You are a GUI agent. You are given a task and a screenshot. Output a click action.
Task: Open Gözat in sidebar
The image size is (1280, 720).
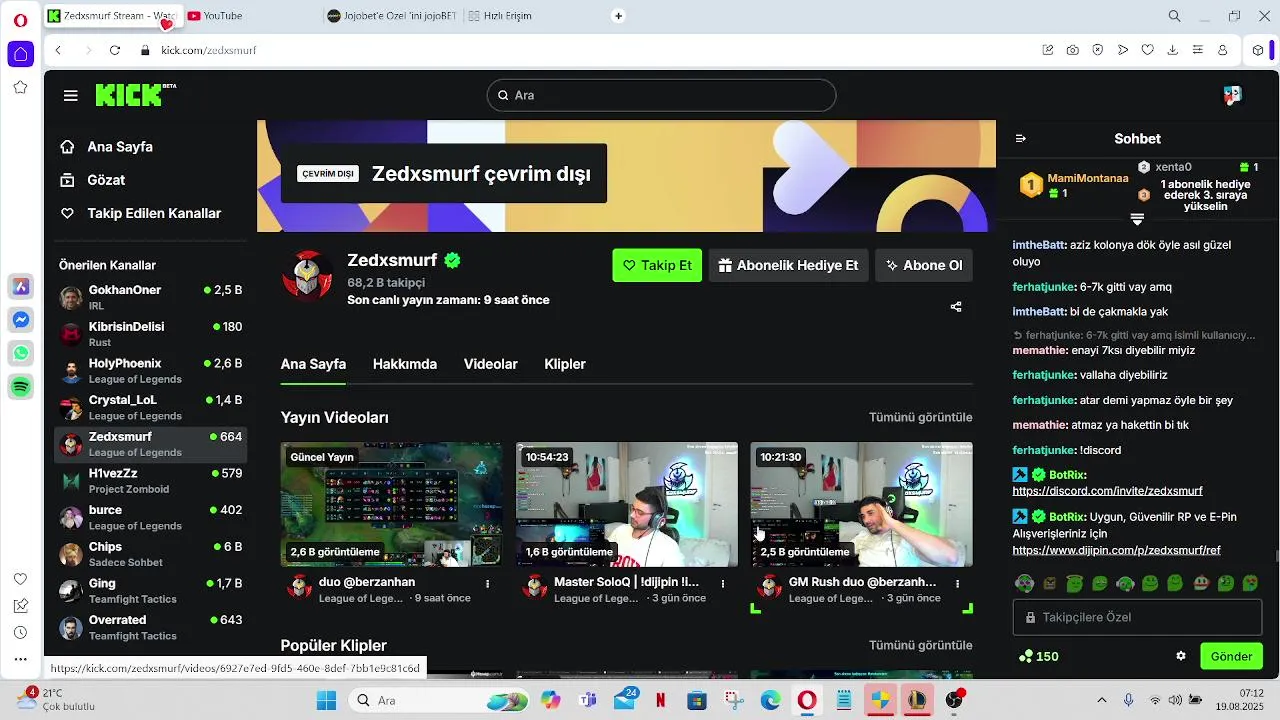click(x=92, y=180)
